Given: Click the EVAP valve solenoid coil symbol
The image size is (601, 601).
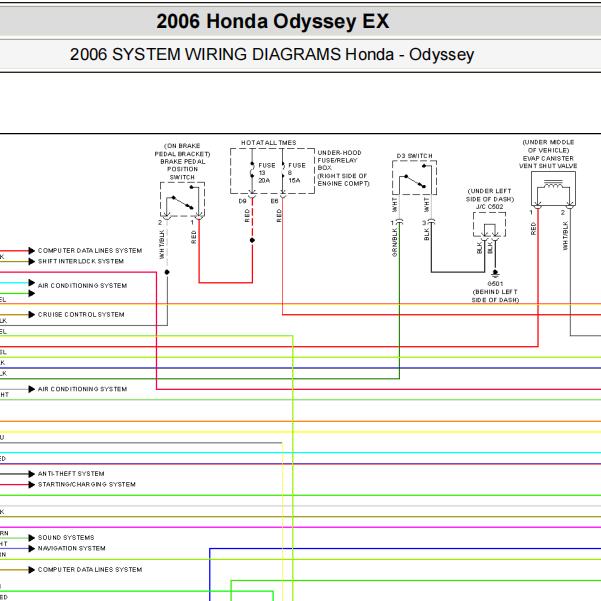Looking at the screenshot, I should pyautogui.click(x=553, y=185).
